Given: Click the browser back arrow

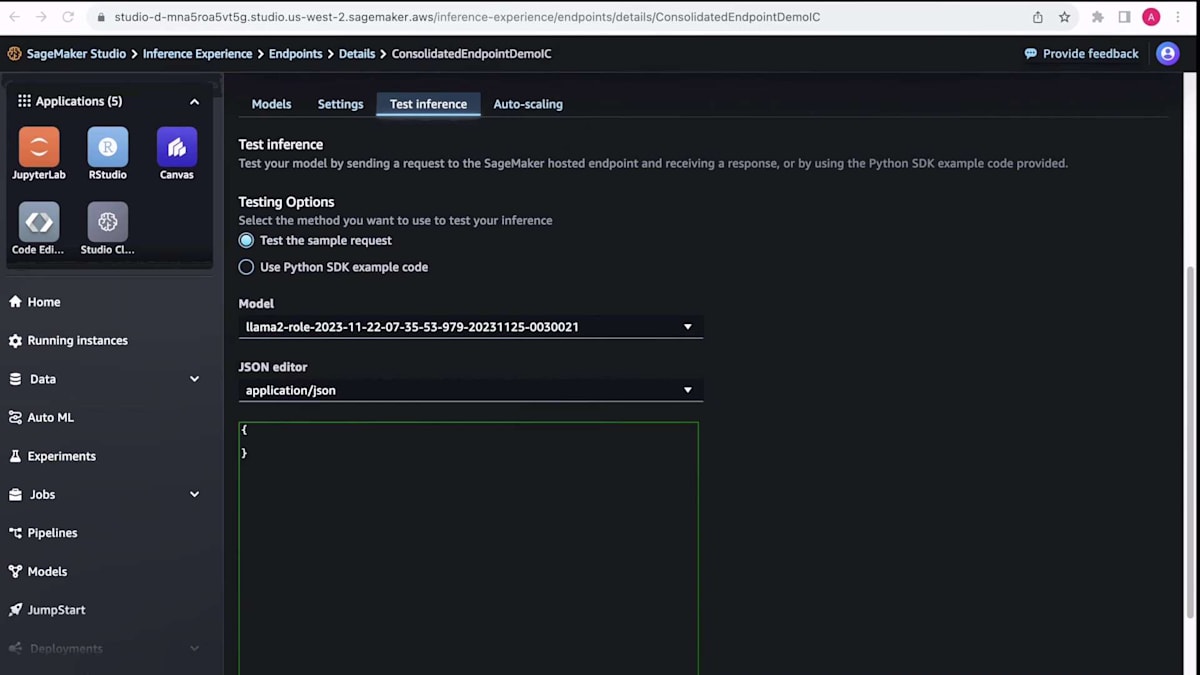Looking at the screenshot, I should [15, 17].
